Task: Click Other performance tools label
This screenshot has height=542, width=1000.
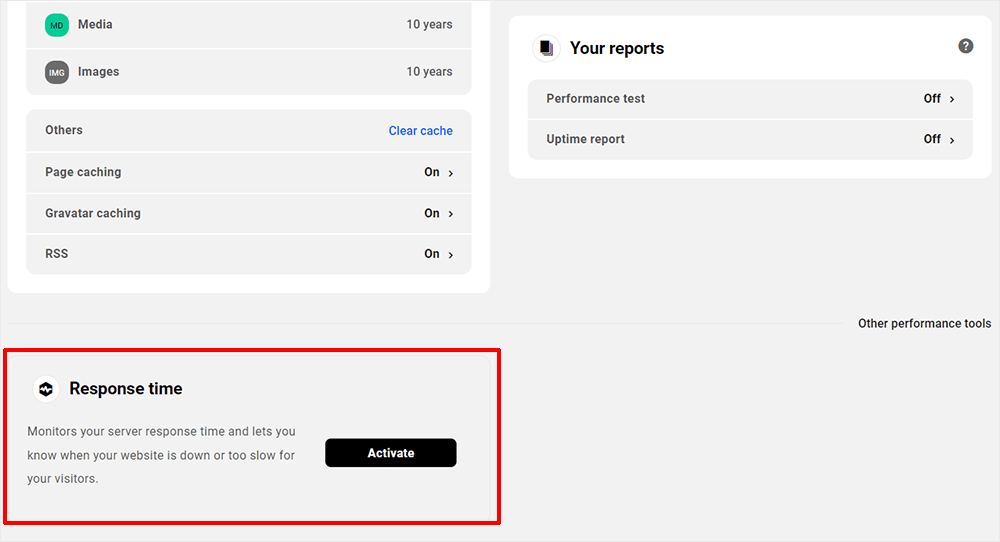Action: [x=924, y=323]
